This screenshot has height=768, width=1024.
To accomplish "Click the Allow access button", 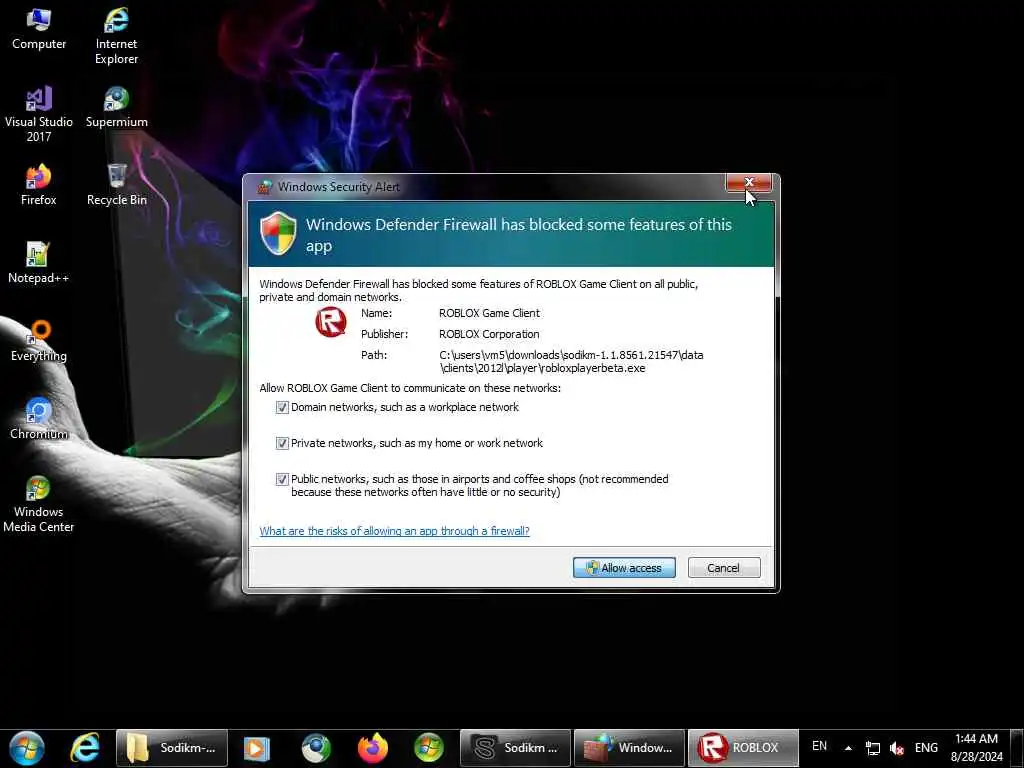I will 624,568.
